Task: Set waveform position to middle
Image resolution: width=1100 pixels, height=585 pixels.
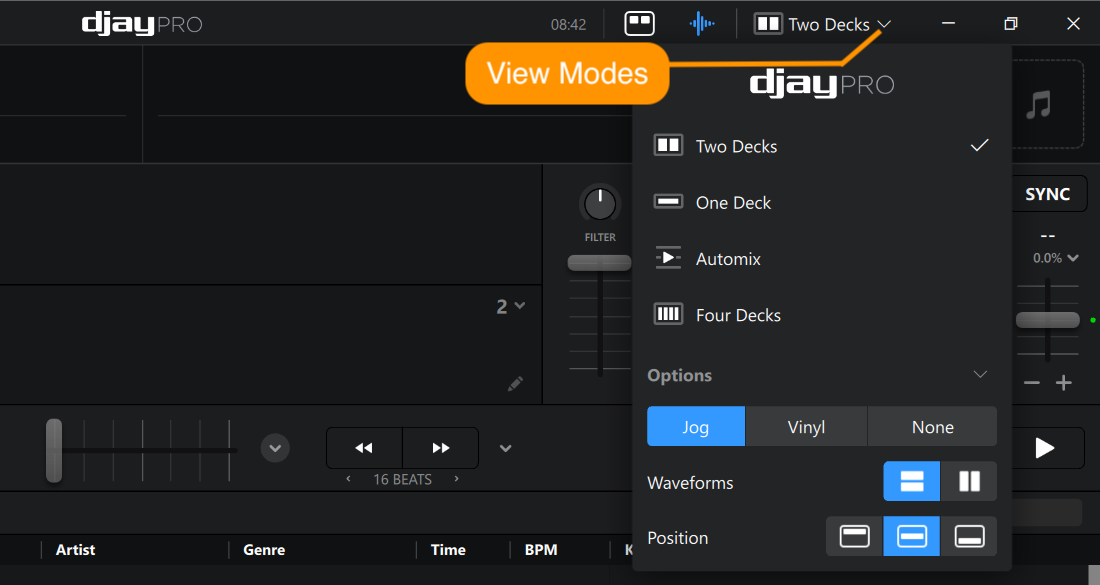Action: (x=911, y=537)
